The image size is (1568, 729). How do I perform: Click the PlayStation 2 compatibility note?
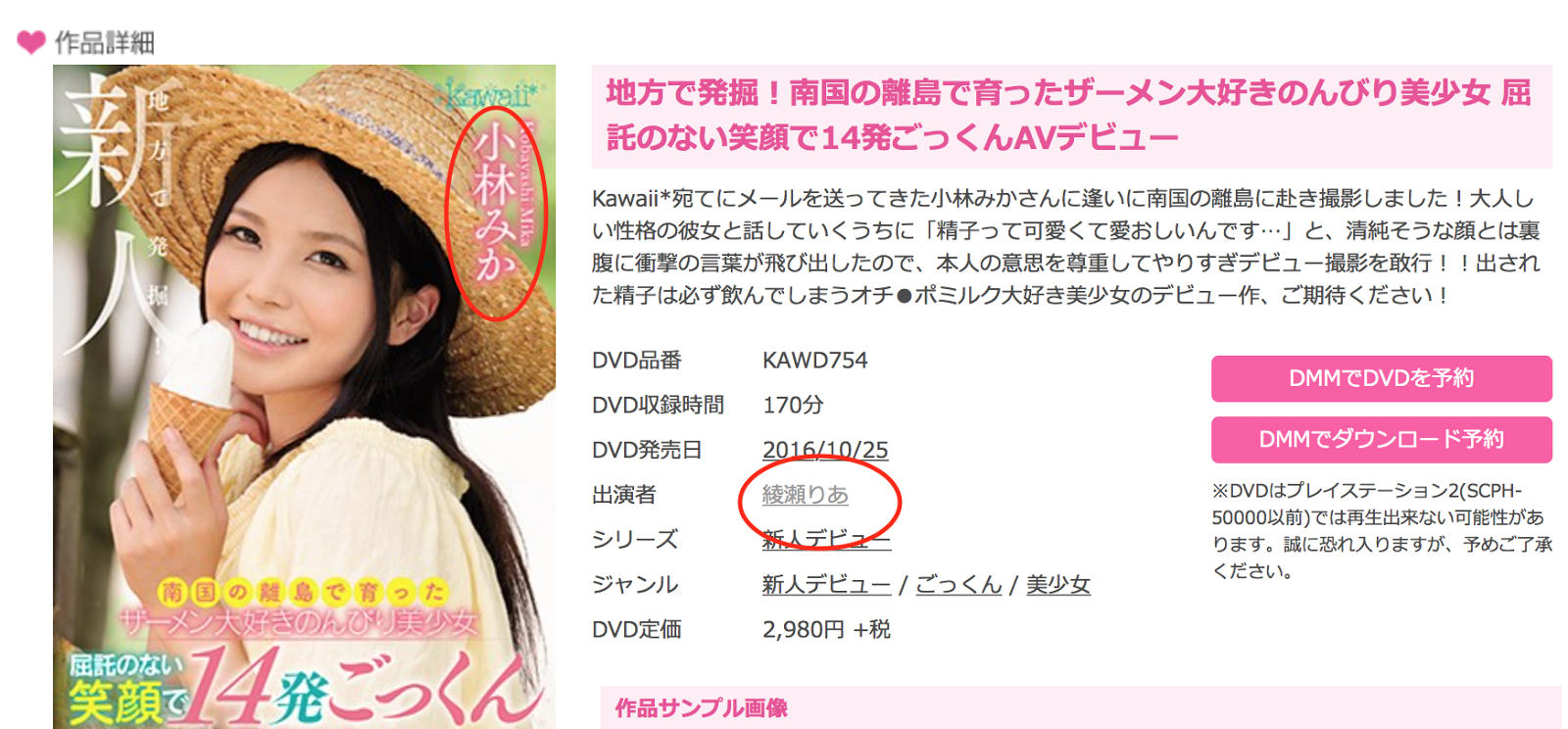click(1382, 530)
